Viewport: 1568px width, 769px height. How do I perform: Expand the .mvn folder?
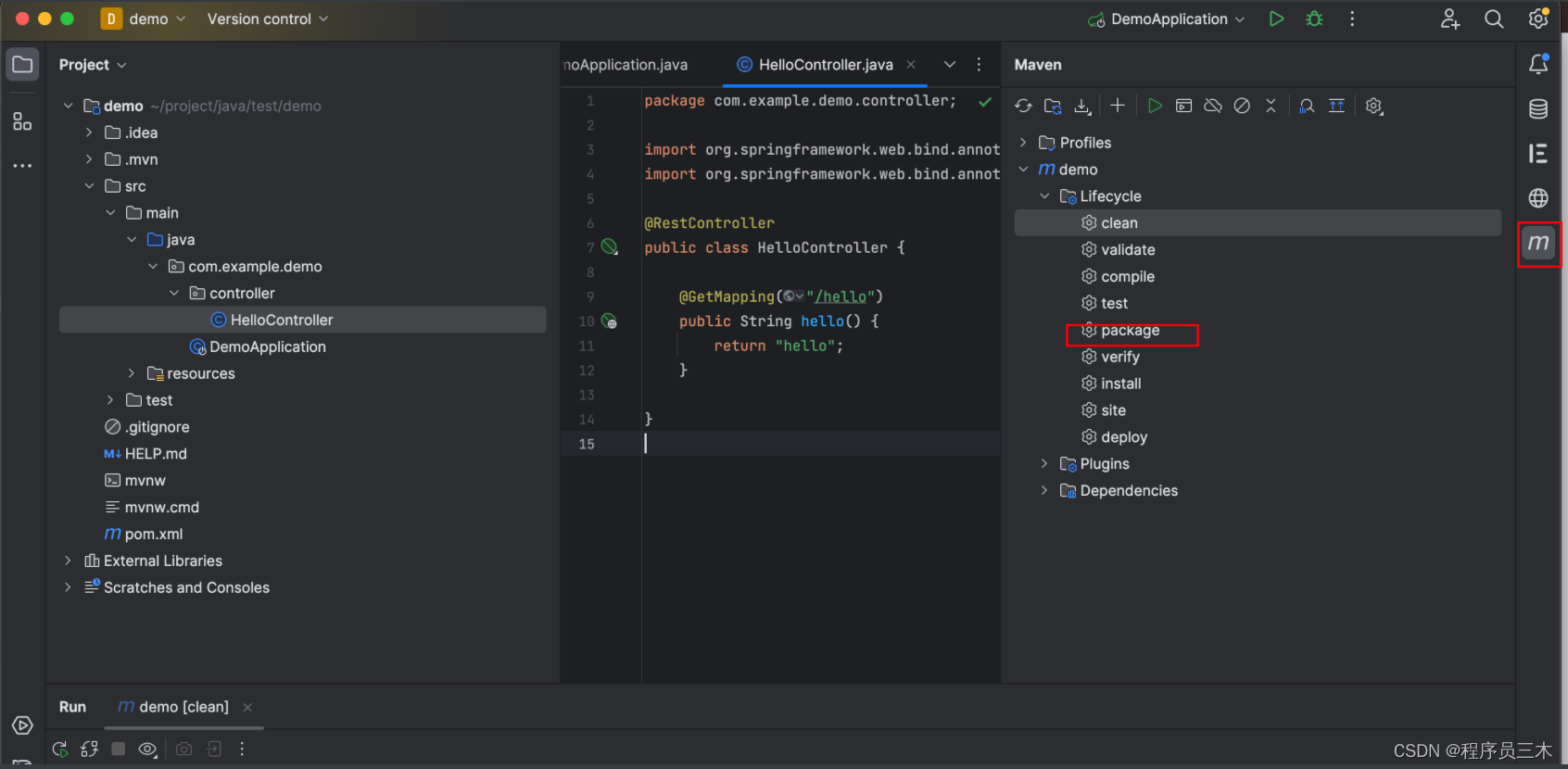coord(89,159)
